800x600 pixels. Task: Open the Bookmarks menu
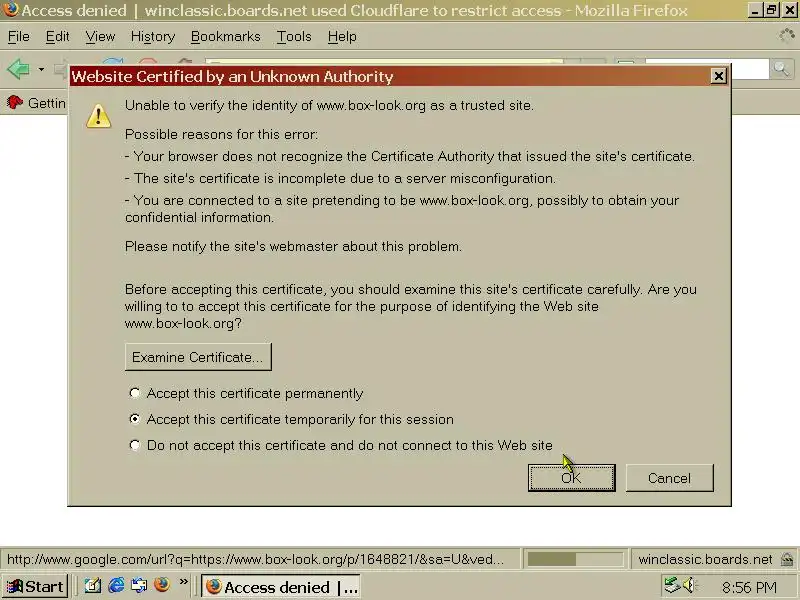click(226, 37)
